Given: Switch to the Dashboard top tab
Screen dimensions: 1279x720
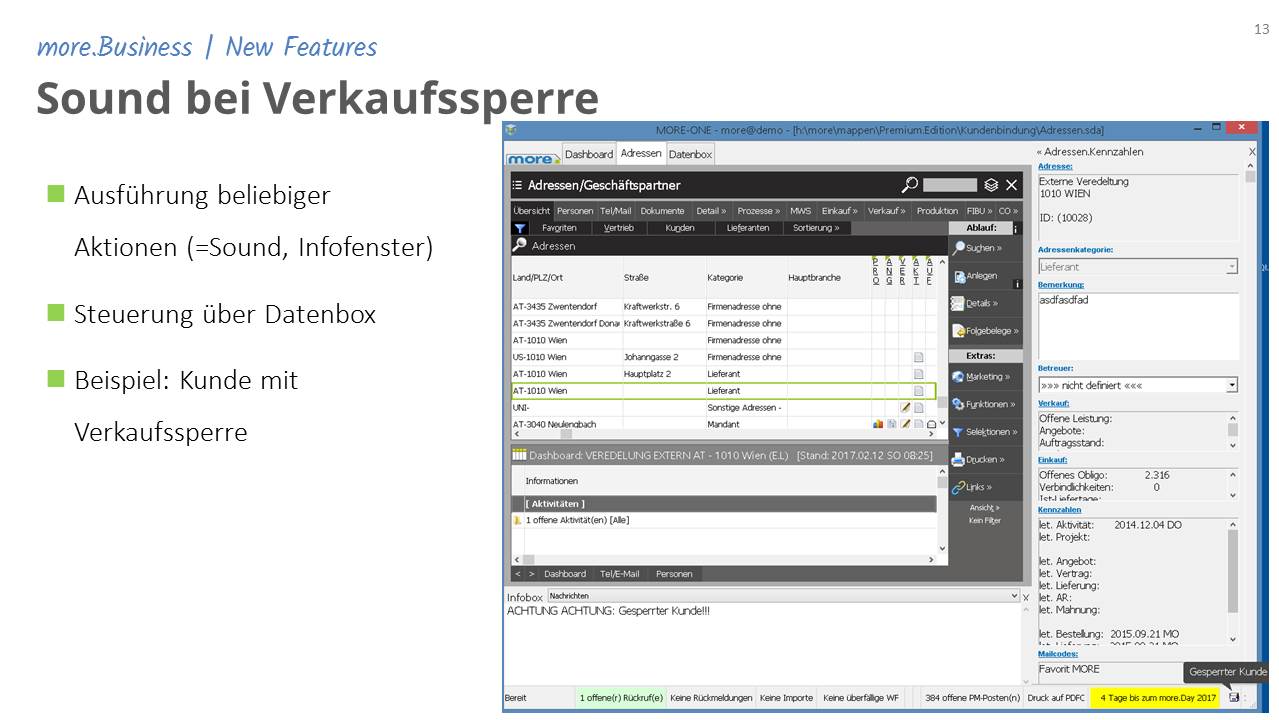Looking at the screenshot, I should tap(589, 154).
